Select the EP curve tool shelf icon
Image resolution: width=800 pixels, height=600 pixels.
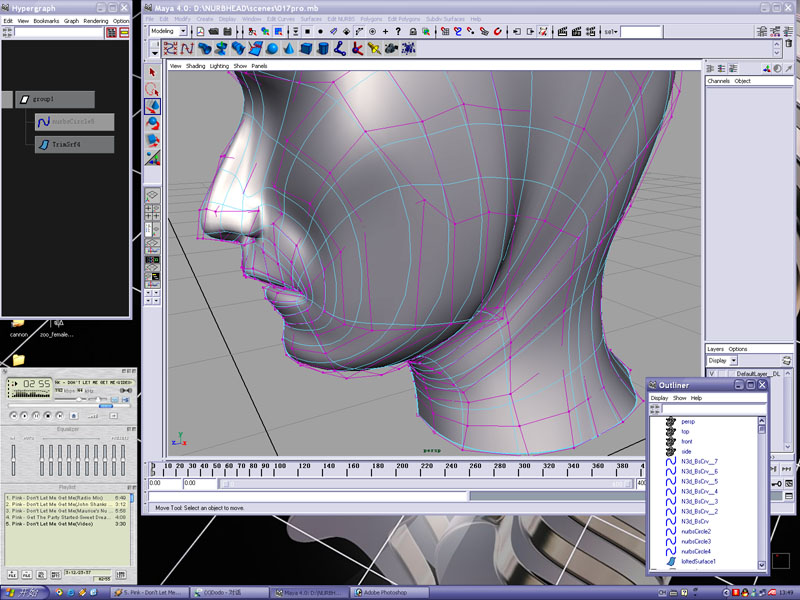click(187, 49)
